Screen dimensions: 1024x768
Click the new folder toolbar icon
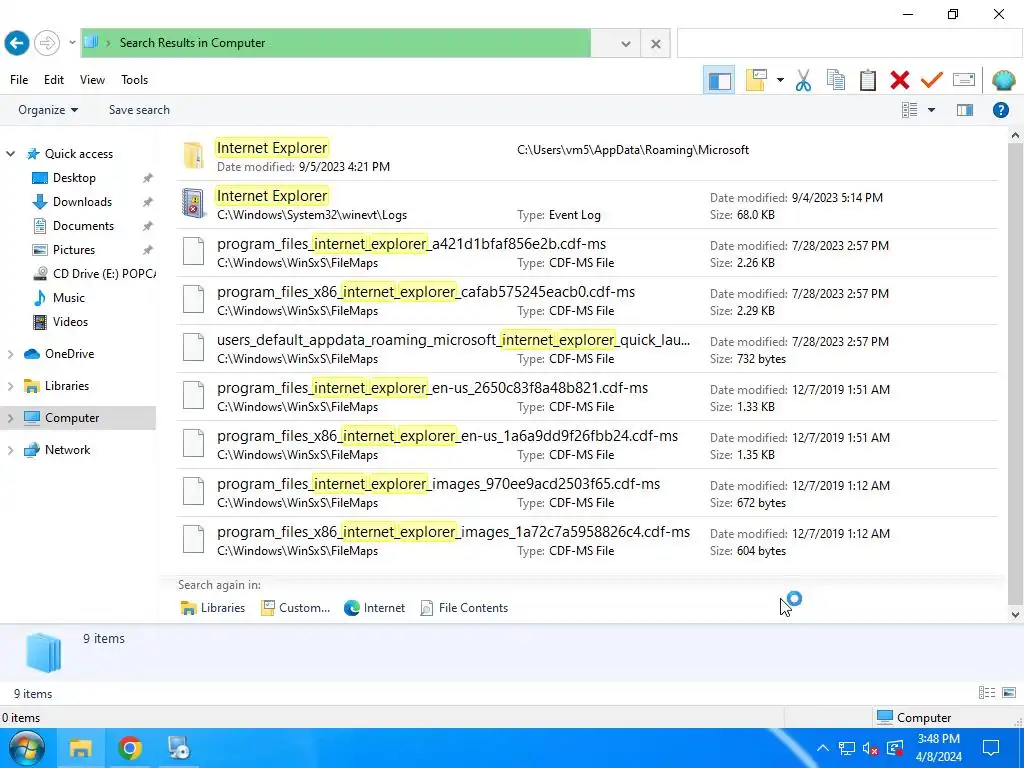(x=756, y=80)
